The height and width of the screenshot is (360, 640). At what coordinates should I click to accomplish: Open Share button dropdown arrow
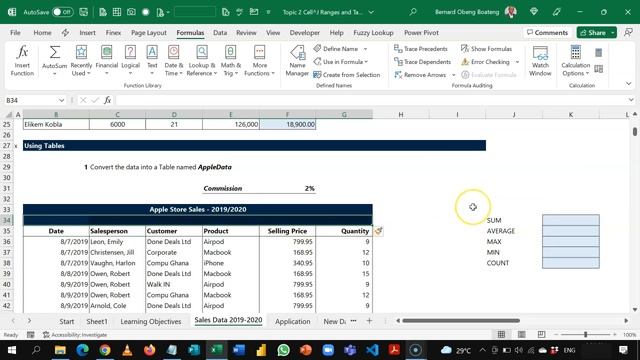[613, 33]
